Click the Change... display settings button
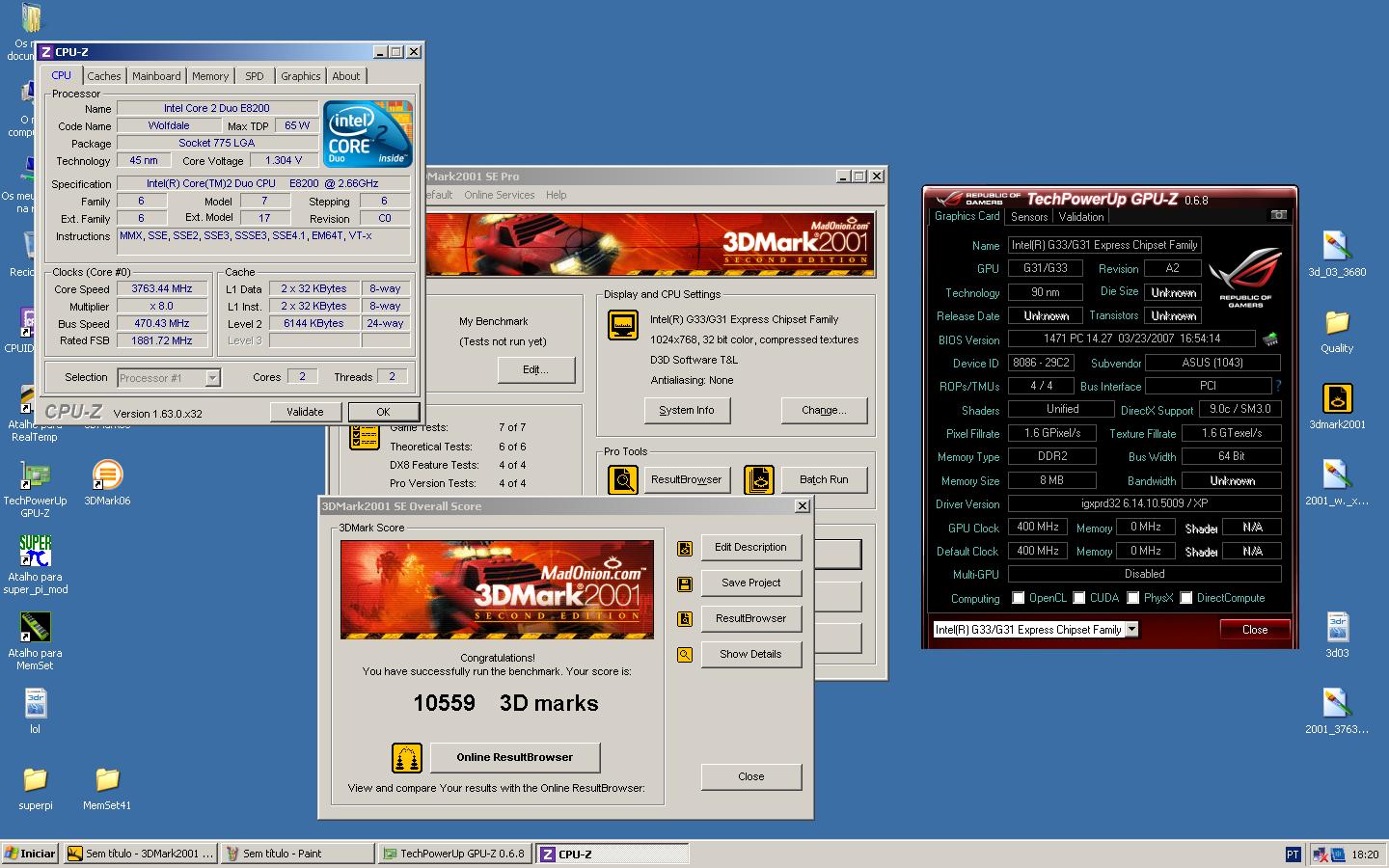Screen dimensions: 1389x868 click(824, 410)
